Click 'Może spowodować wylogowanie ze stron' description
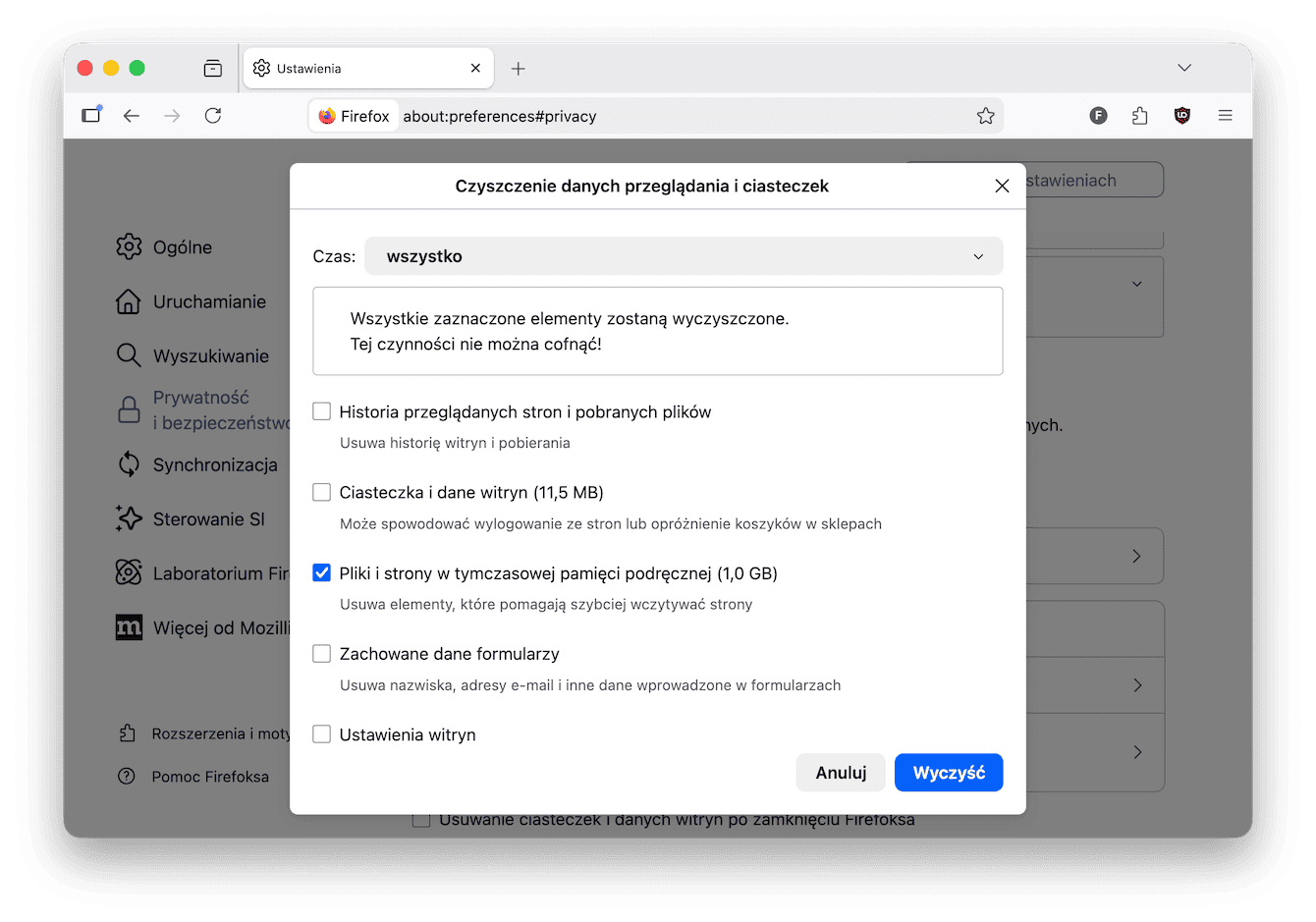Viewport: 1316px width, 922px height. (611, 523)
